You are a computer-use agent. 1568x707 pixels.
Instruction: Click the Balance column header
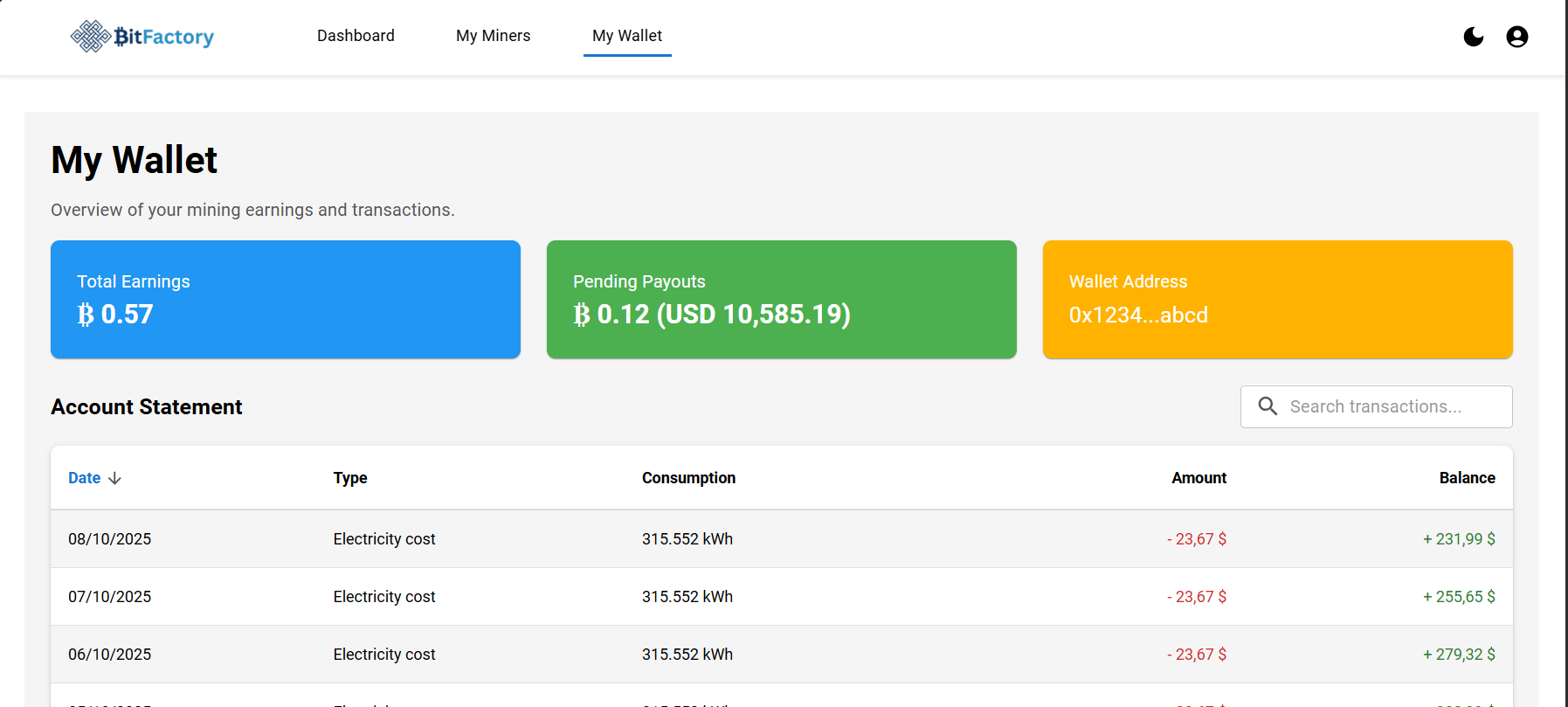[x=1467, y=478]
